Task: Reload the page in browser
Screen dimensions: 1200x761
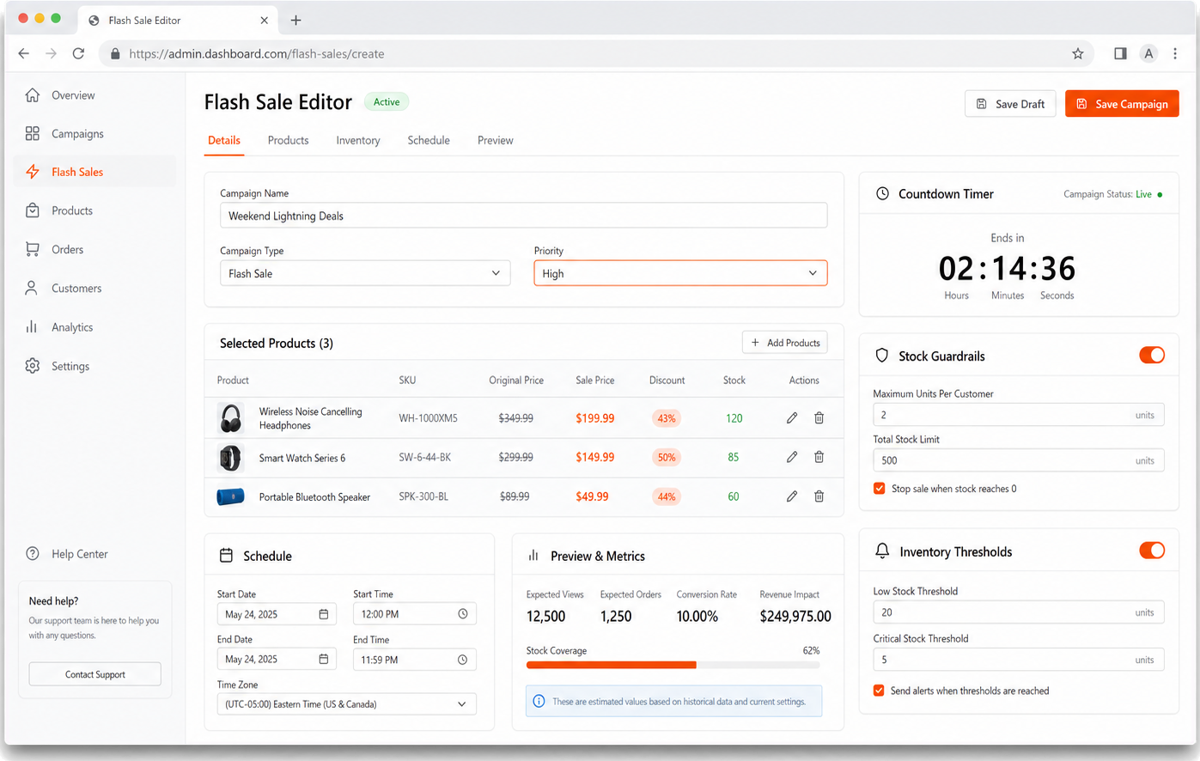Action: pos(78,54)
